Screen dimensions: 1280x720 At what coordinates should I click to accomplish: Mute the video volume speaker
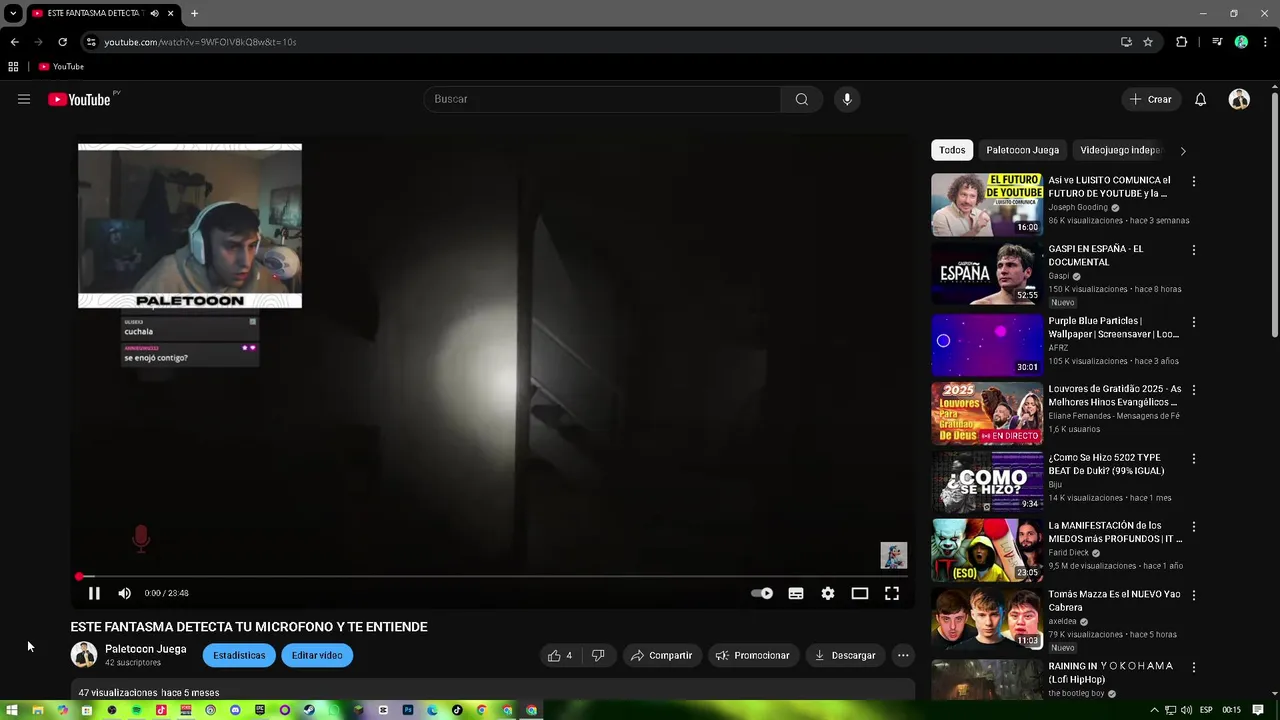point(124,593)
